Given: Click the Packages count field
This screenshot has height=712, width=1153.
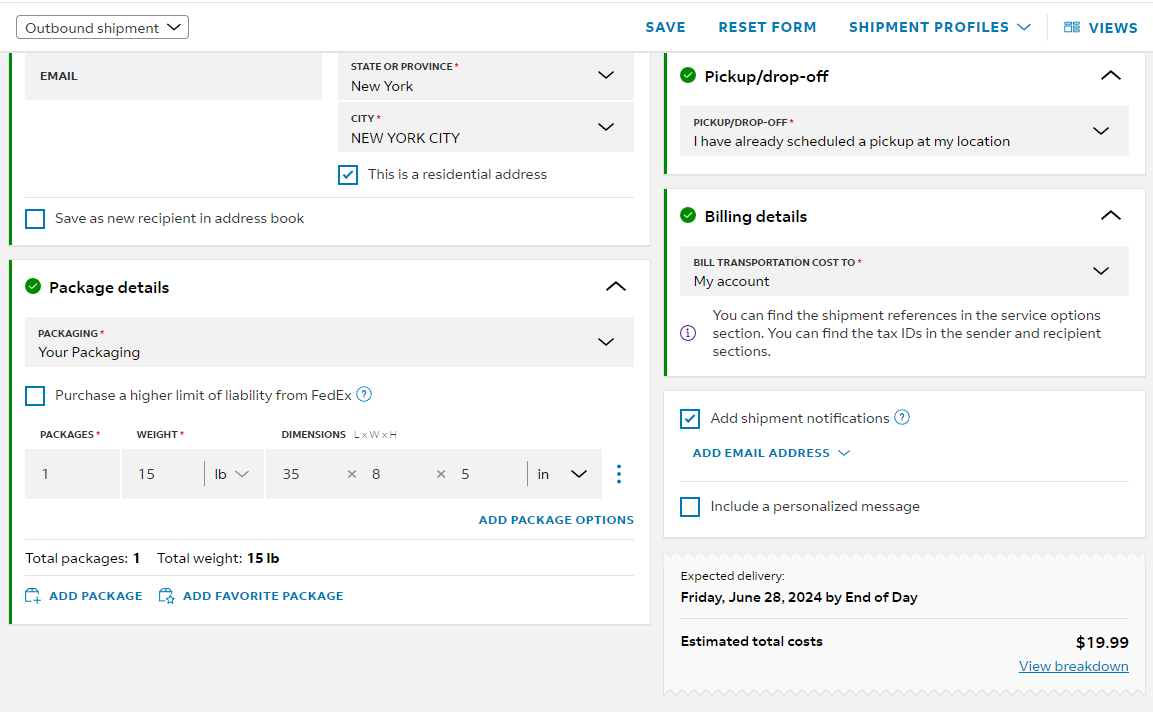Looking at the screenshot, I should pos(72,474).
